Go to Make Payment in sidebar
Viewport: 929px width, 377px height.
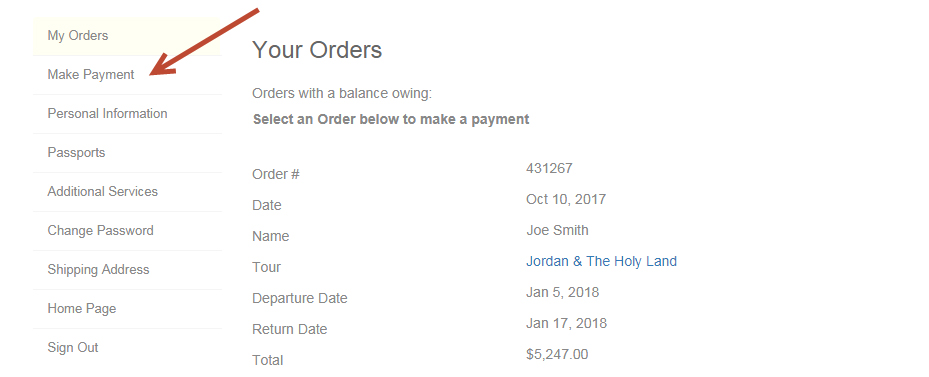pyautogui.click(x=127, y=75)
